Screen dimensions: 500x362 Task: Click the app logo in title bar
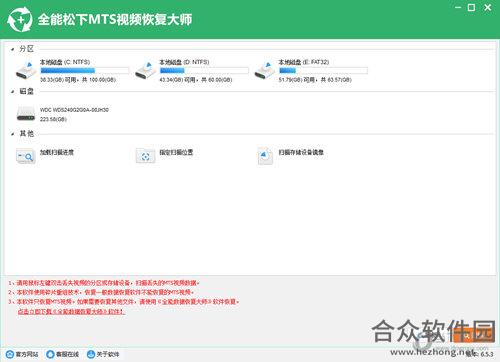20,20
